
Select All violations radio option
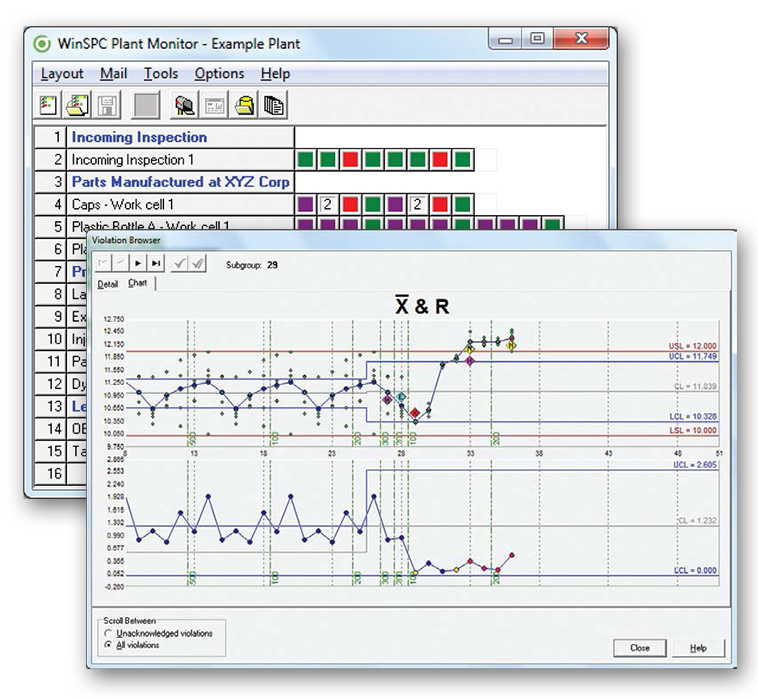coord(108,645)
